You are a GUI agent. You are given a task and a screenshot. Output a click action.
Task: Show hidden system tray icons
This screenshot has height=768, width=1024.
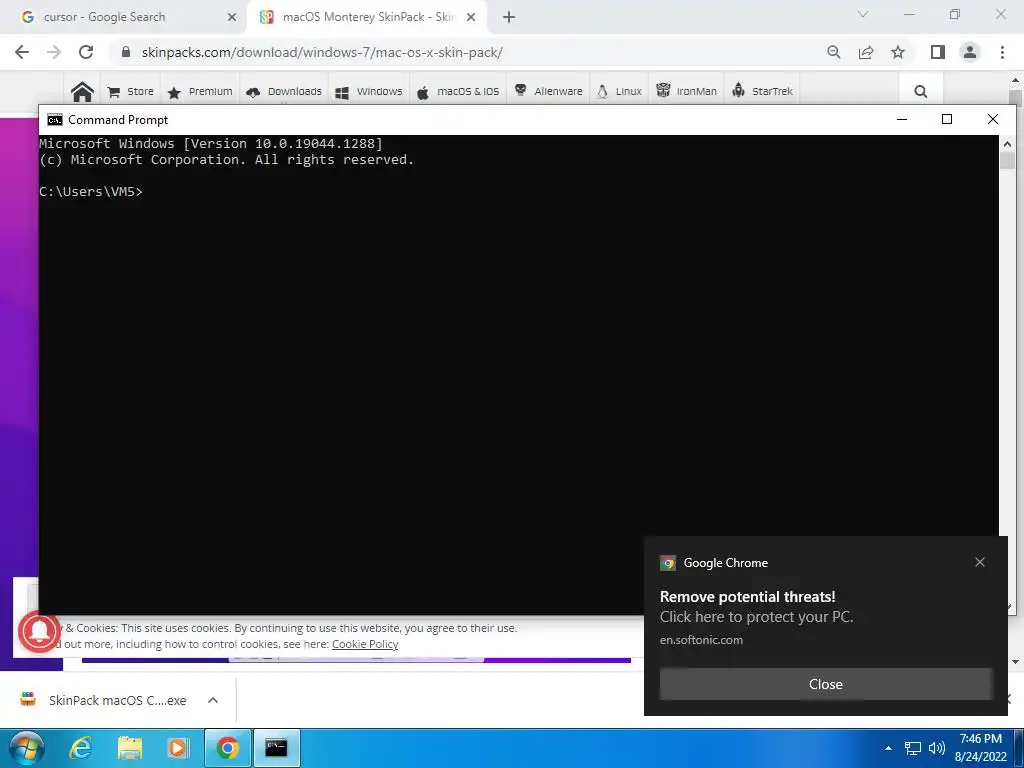888,748
